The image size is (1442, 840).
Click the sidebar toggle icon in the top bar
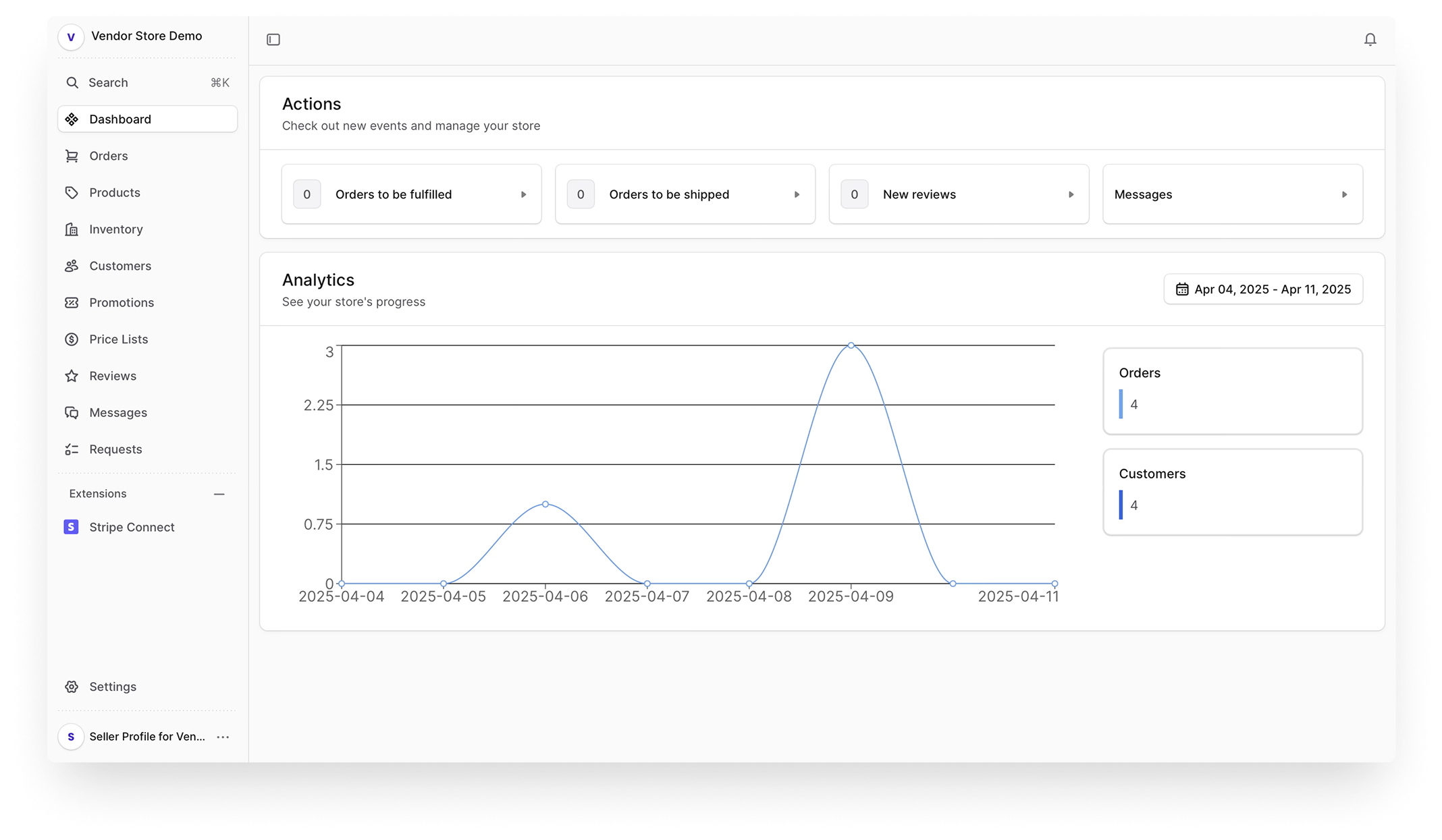point(273,40)
